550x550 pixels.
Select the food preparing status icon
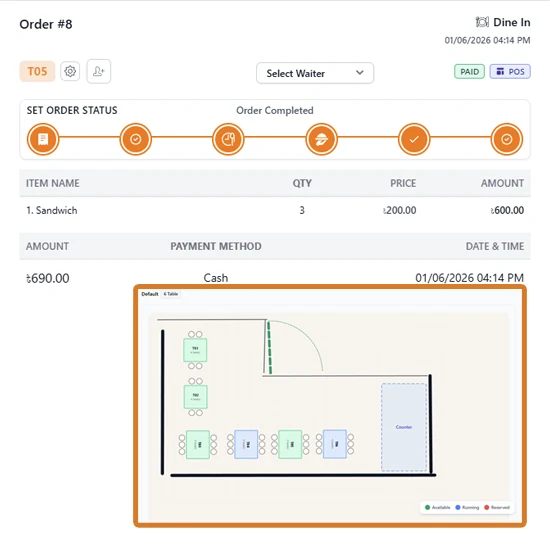coord(228,139)
